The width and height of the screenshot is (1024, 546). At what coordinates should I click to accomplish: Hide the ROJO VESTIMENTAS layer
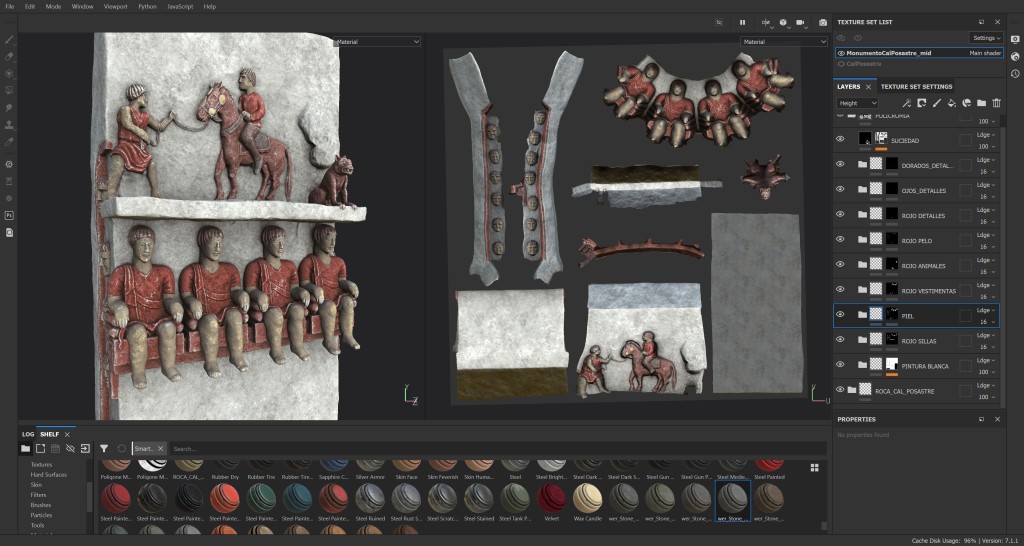pyautogui.click(x=840, y=290)
